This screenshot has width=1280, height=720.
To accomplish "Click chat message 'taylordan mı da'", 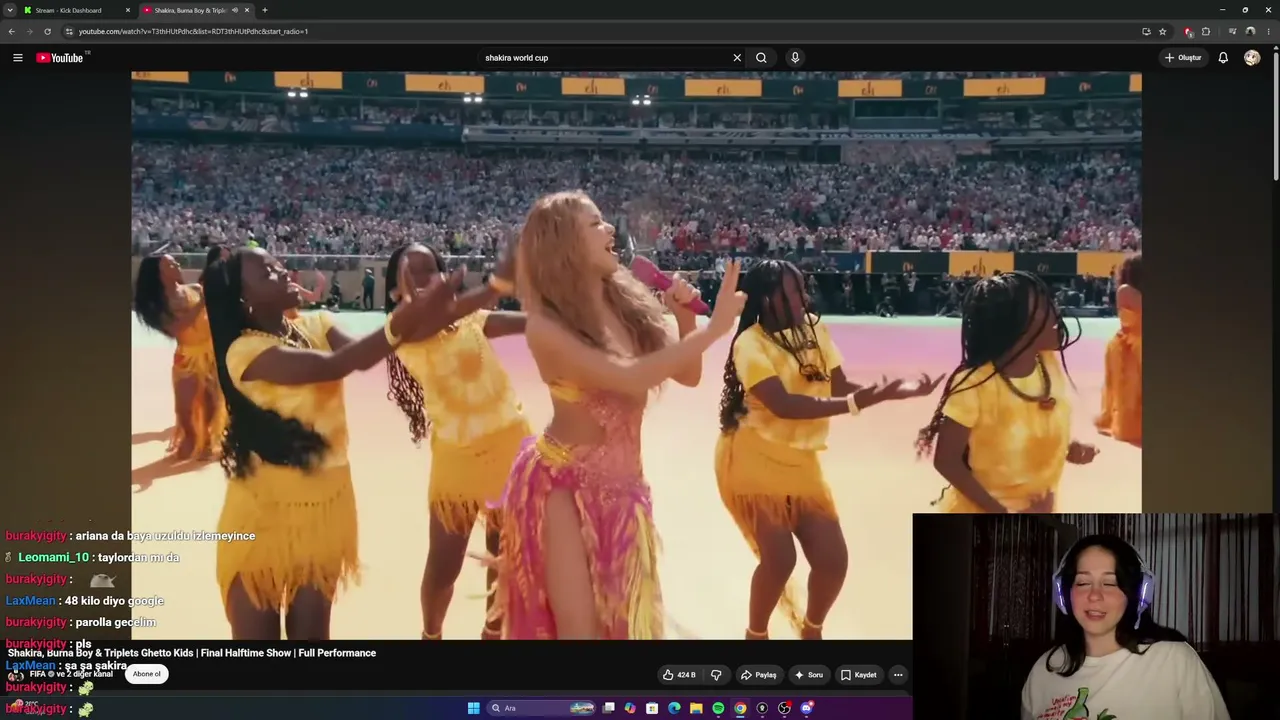I will (x=139, y=557).
